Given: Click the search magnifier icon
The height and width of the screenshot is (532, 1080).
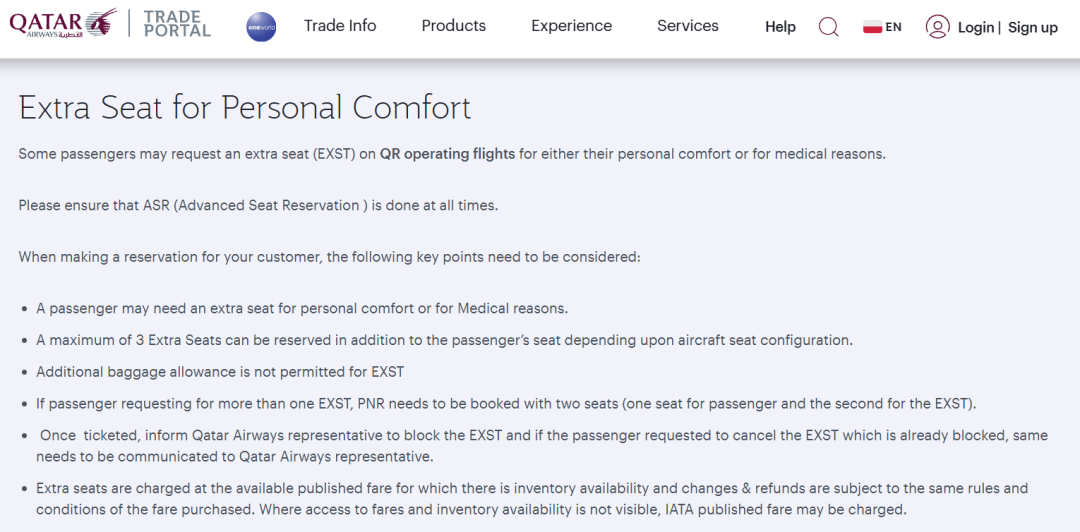Looking at the screenshot, I should (829, 27).
